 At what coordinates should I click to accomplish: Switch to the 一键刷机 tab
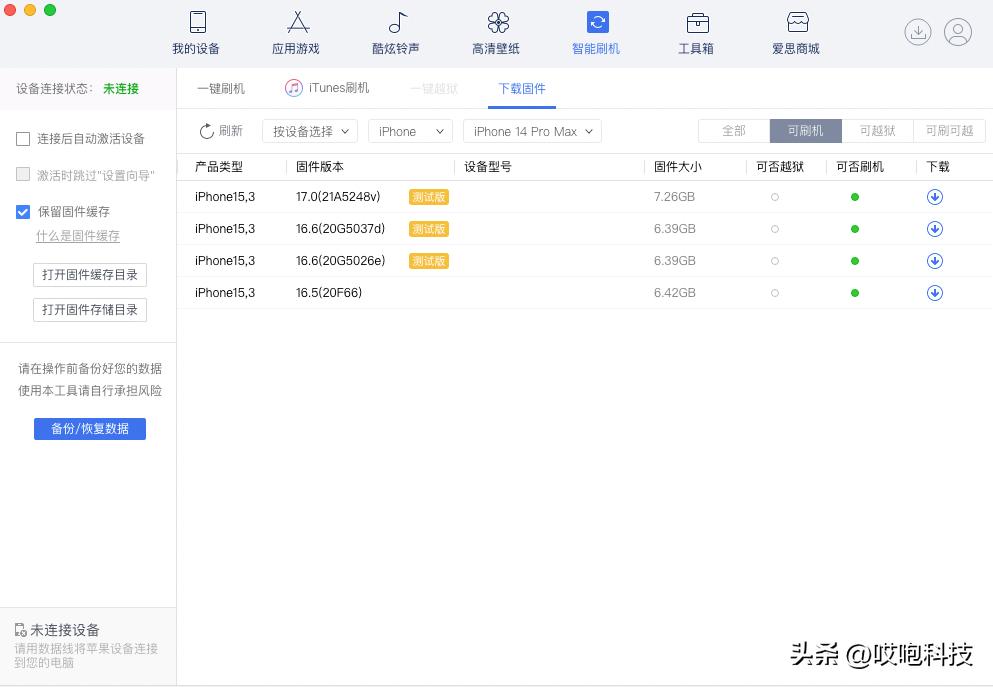coord(221,88)
